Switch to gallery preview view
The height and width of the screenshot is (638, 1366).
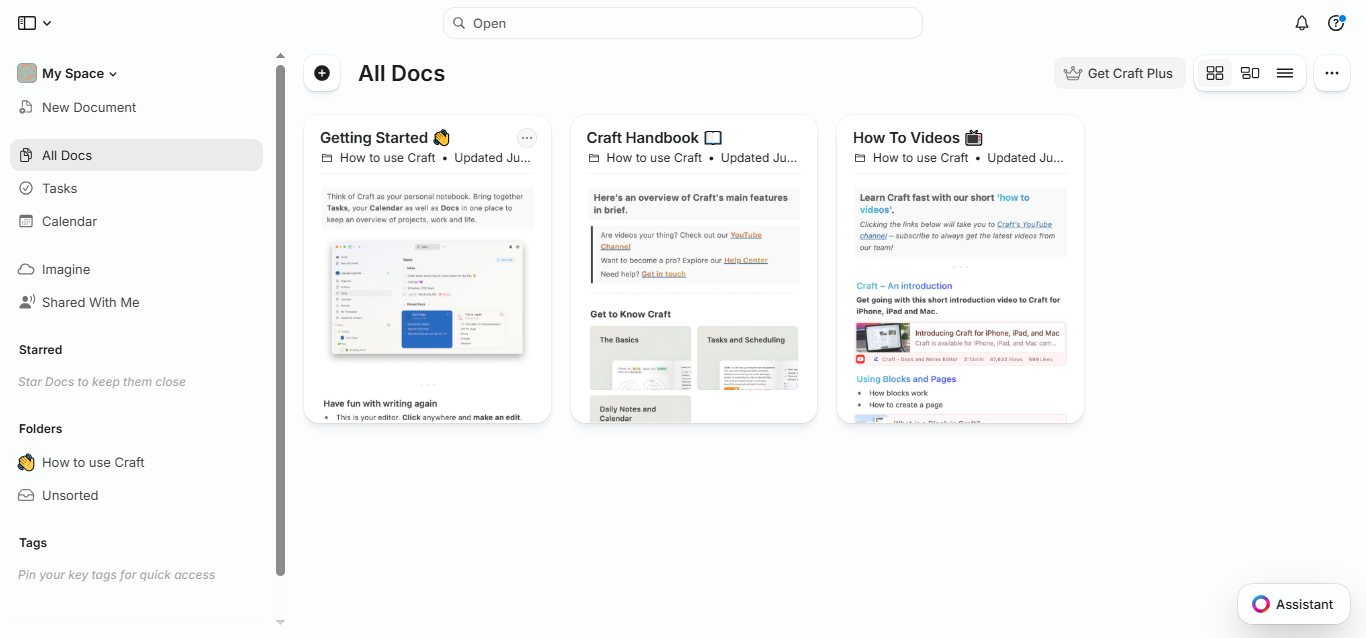(x=1250, y=73)
